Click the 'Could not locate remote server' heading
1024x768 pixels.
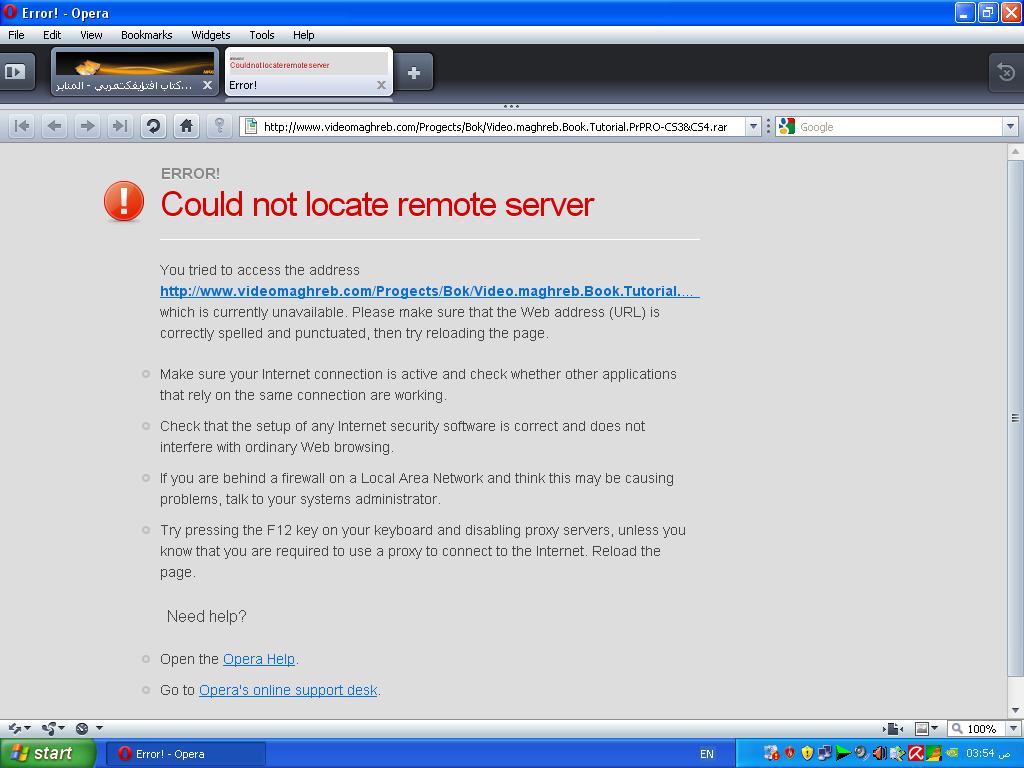click(x=377, y=204)
